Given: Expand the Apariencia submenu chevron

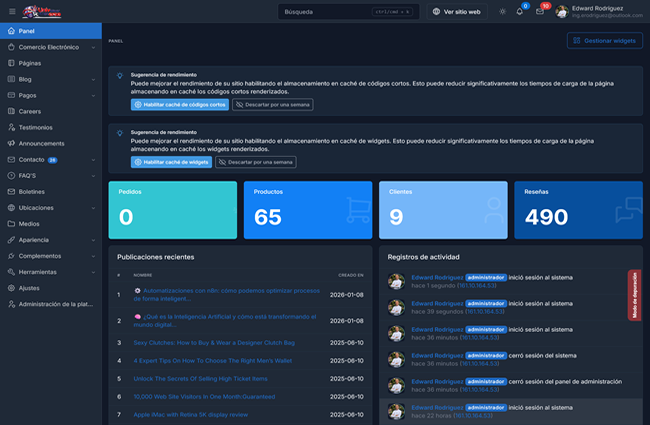Looking at the screenshot, I should click(x=93, y=240).
